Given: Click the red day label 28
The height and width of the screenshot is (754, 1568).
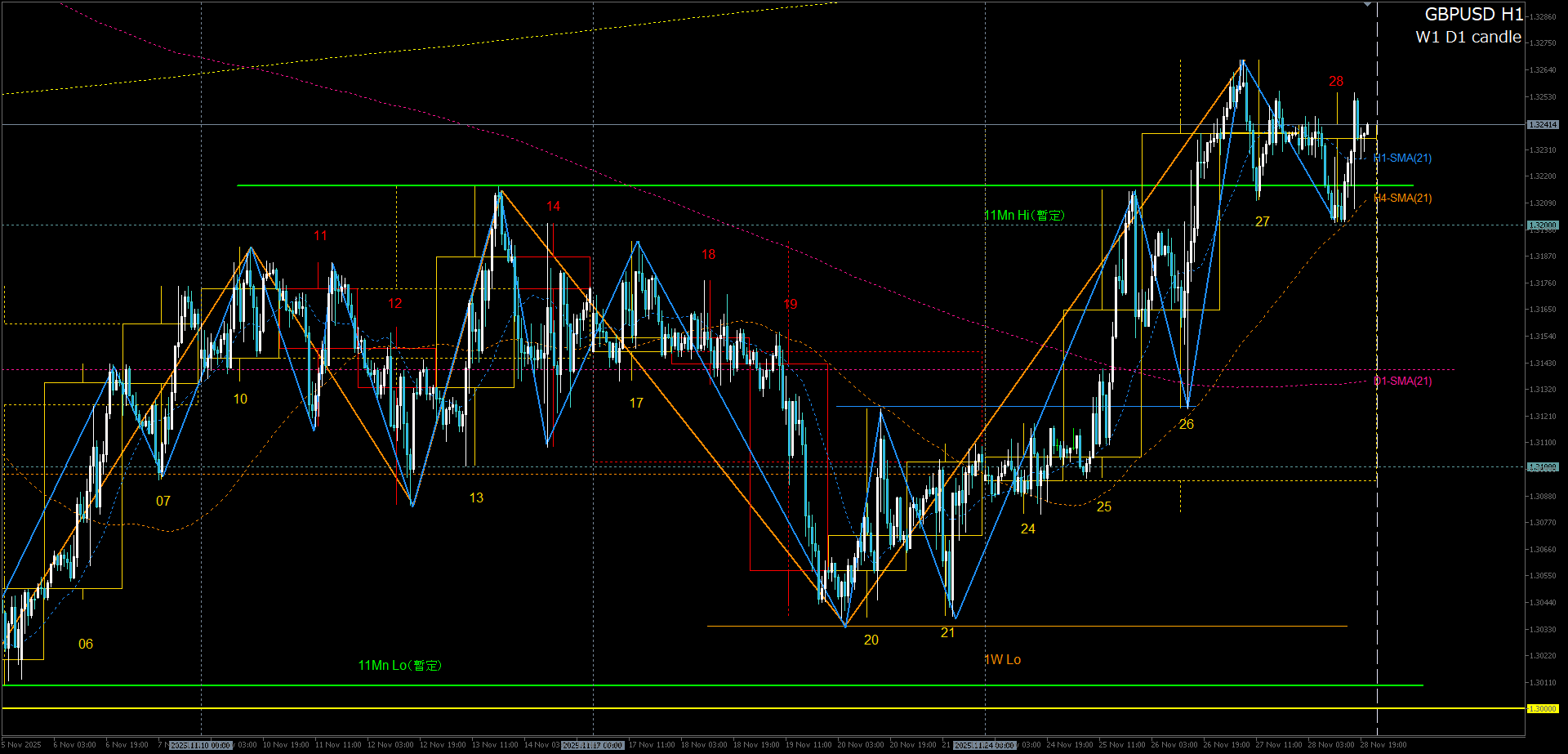Looking at the screenshot, I should pyautogui.click(x=1336, y=82).
